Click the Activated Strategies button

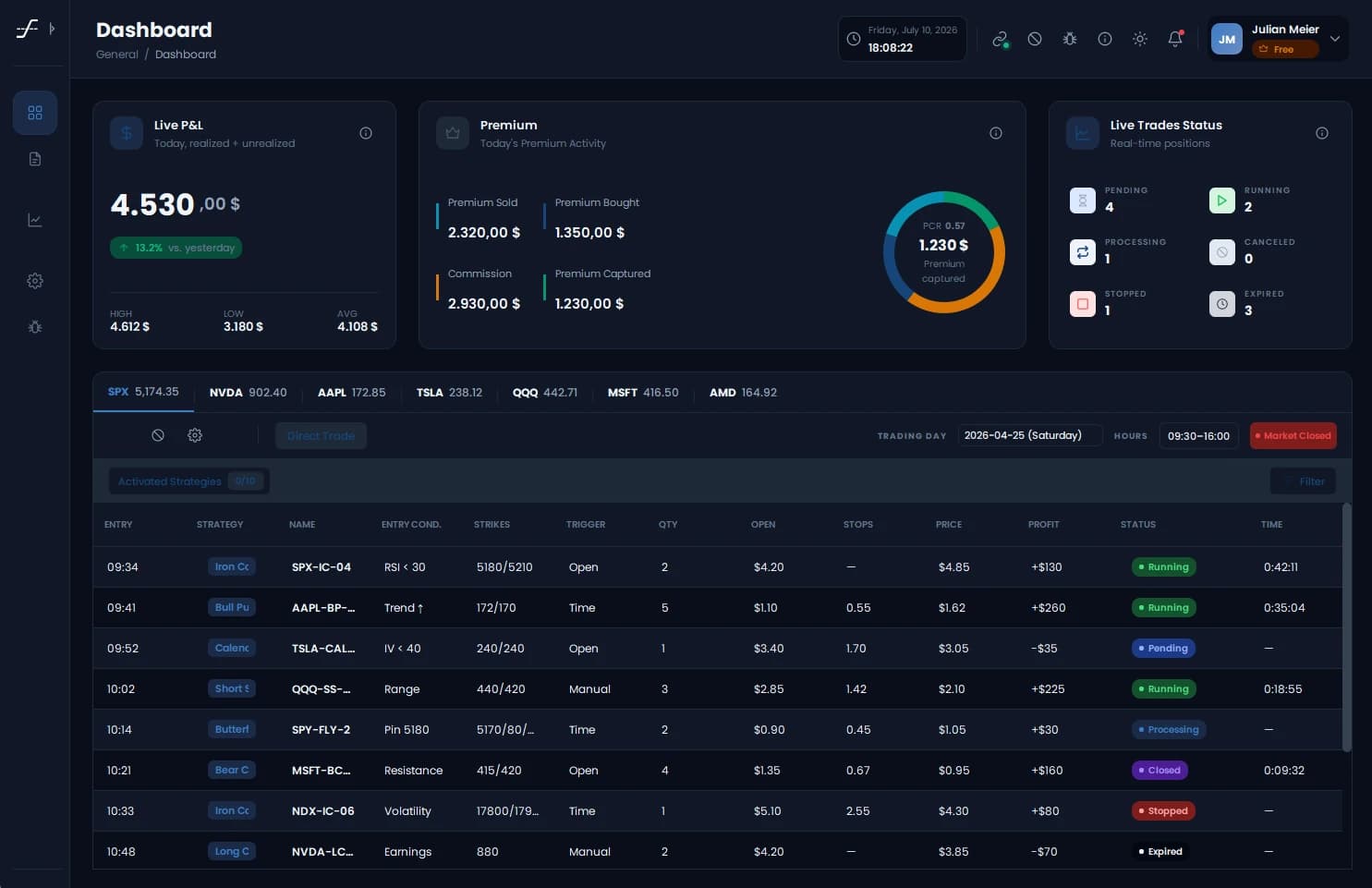pos(188,481)
